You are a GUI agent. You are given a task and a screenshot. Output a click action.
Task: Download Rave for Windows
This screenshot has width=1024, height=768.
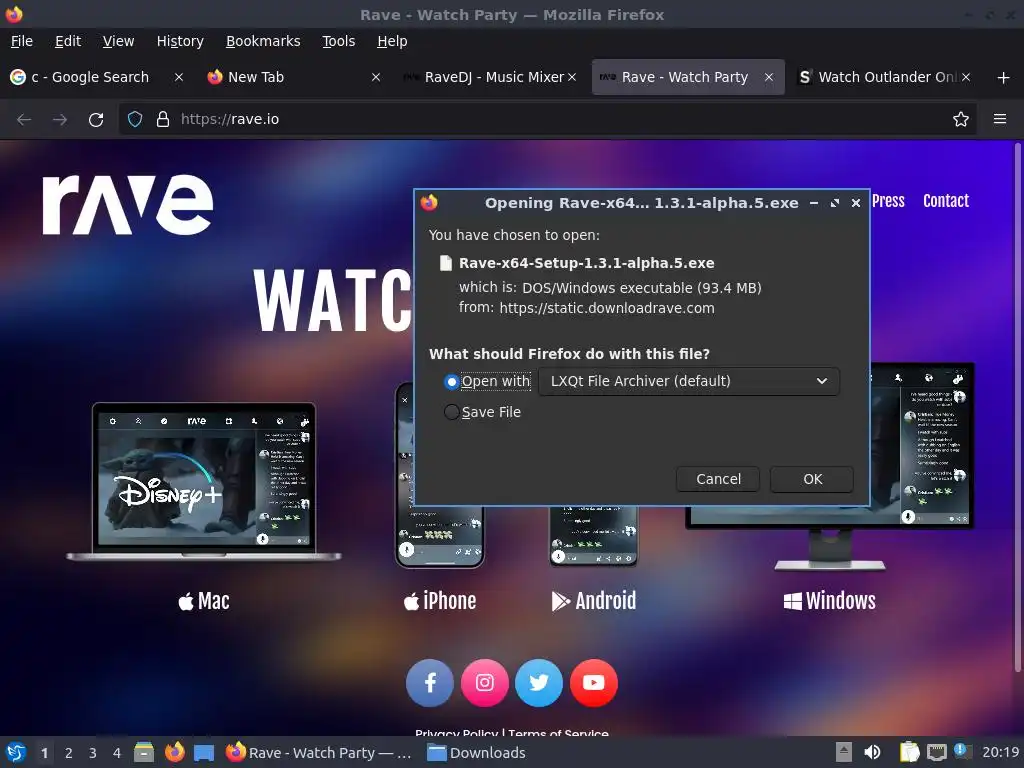[829, 601]
